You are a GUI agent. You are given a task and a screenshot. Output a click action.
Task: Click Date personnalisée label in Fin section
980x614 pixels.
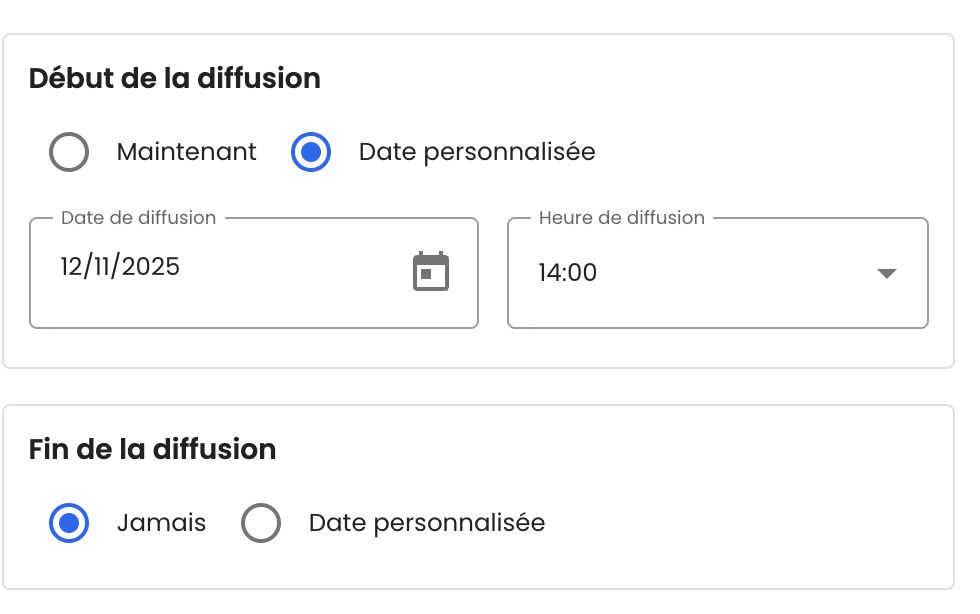[427, 523]
